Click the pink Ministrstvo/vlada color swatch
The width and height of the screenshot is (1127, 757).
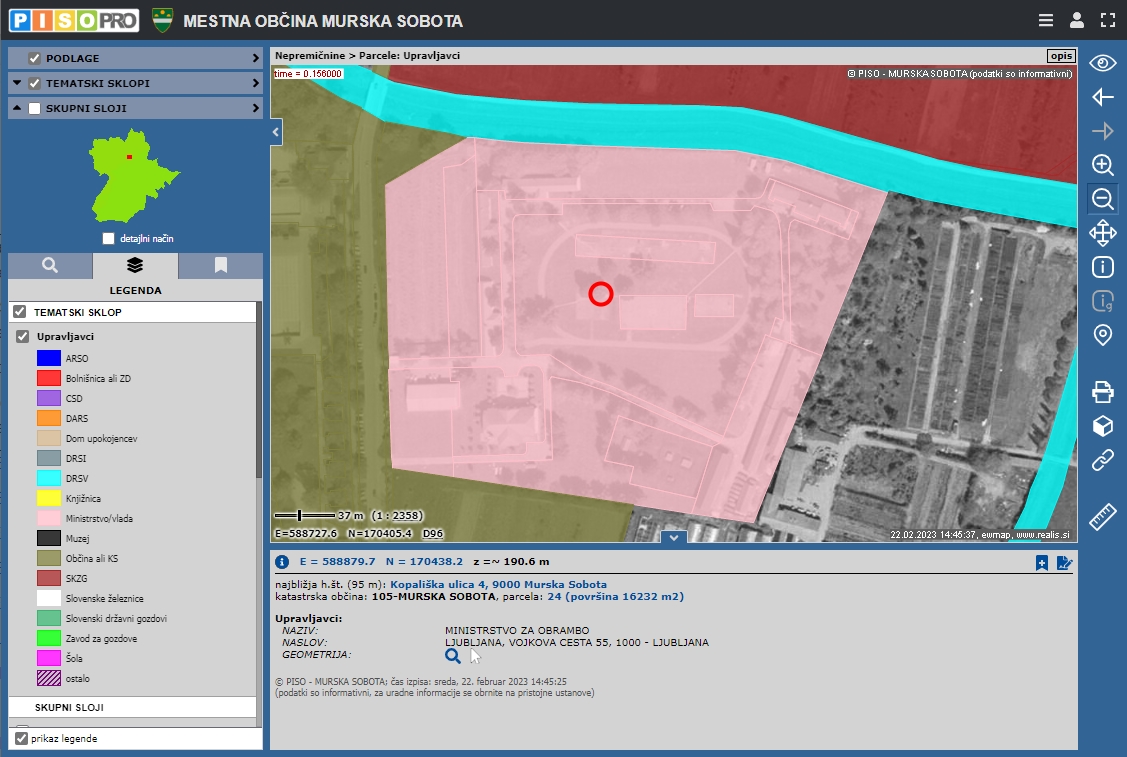pyautogui.click(x=49, y=518)
